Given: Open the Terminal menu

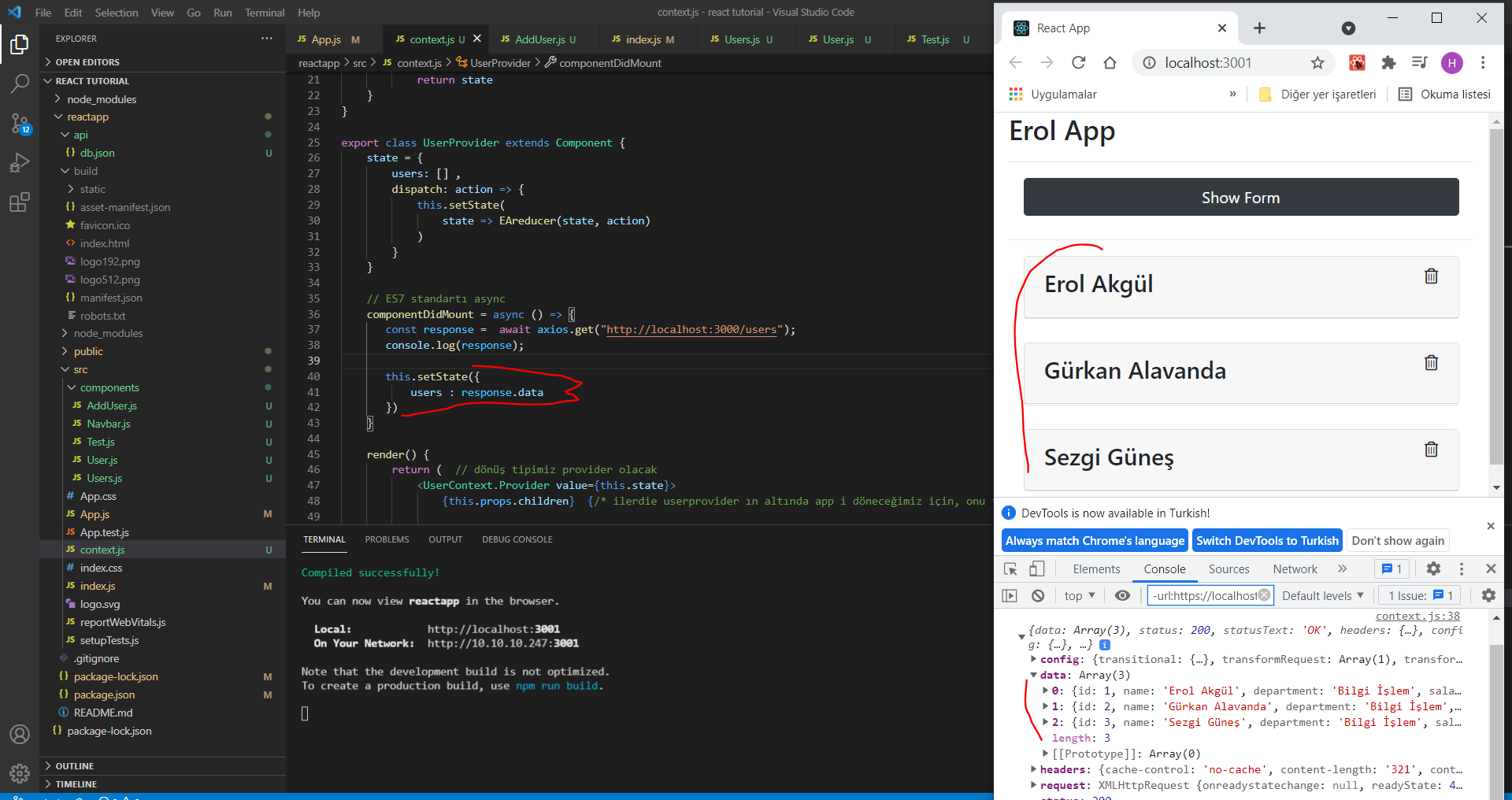Looking at the screenshot, I should 264,13.
